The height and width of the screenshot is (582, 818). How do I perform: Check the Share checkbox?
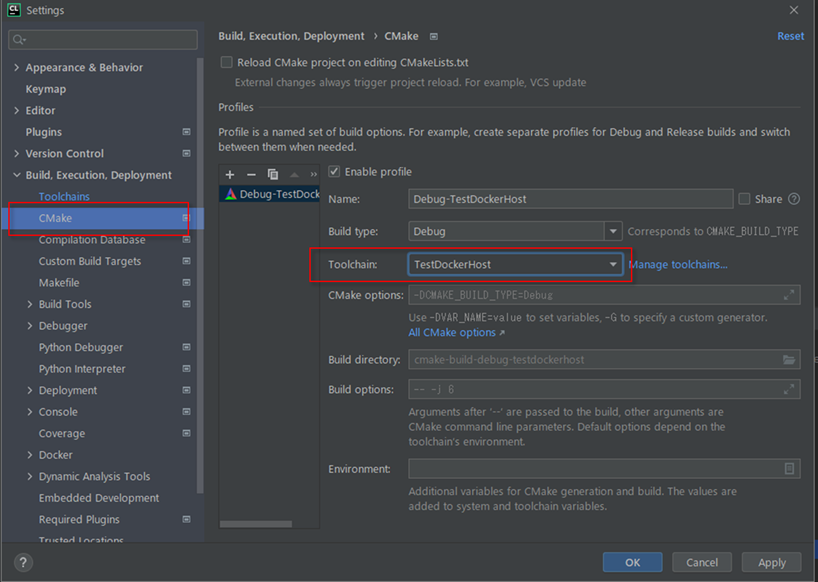coord(744,199)
